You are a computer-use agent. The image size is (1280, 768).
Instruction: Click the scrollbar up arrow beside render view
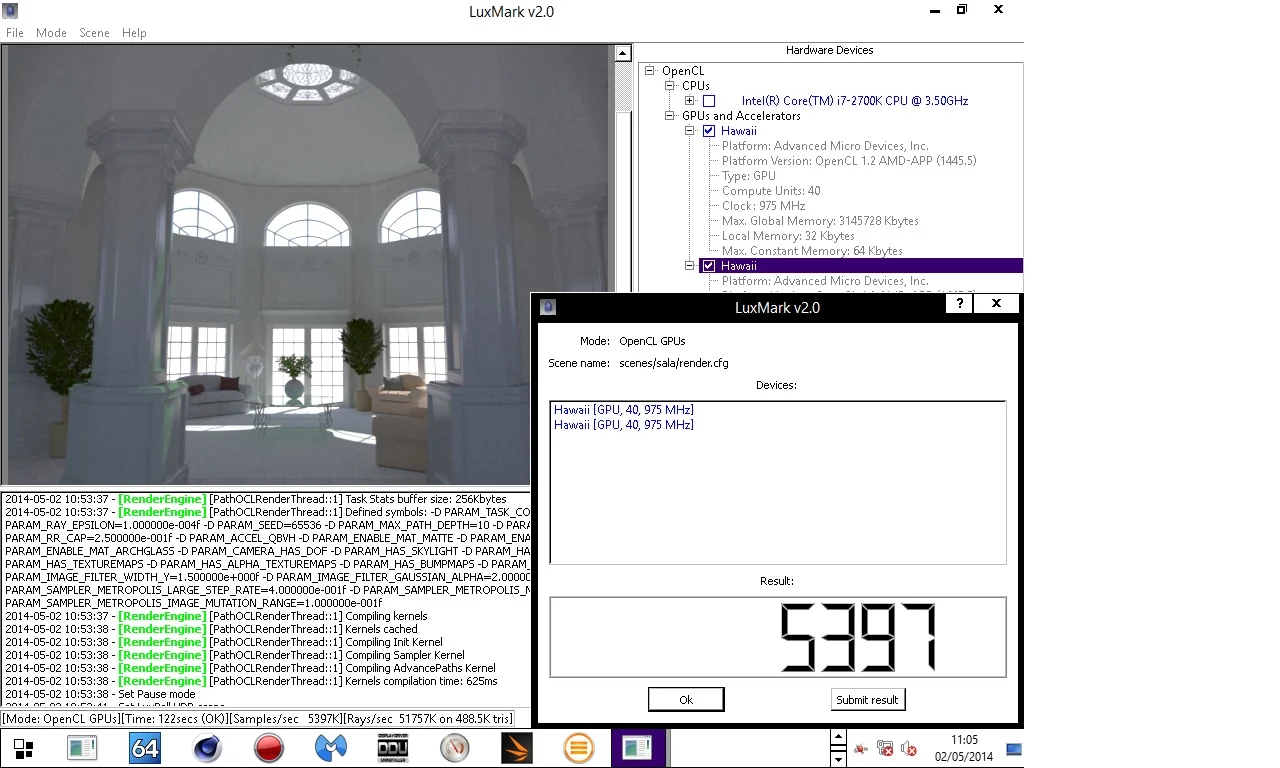(x=623, y=54)
